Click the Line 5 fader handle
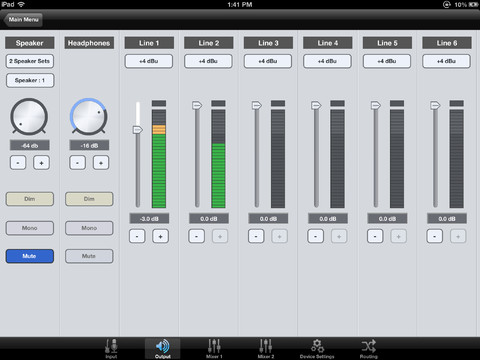The height and width of the screenshot is (360, 480). tap(376, 105)
